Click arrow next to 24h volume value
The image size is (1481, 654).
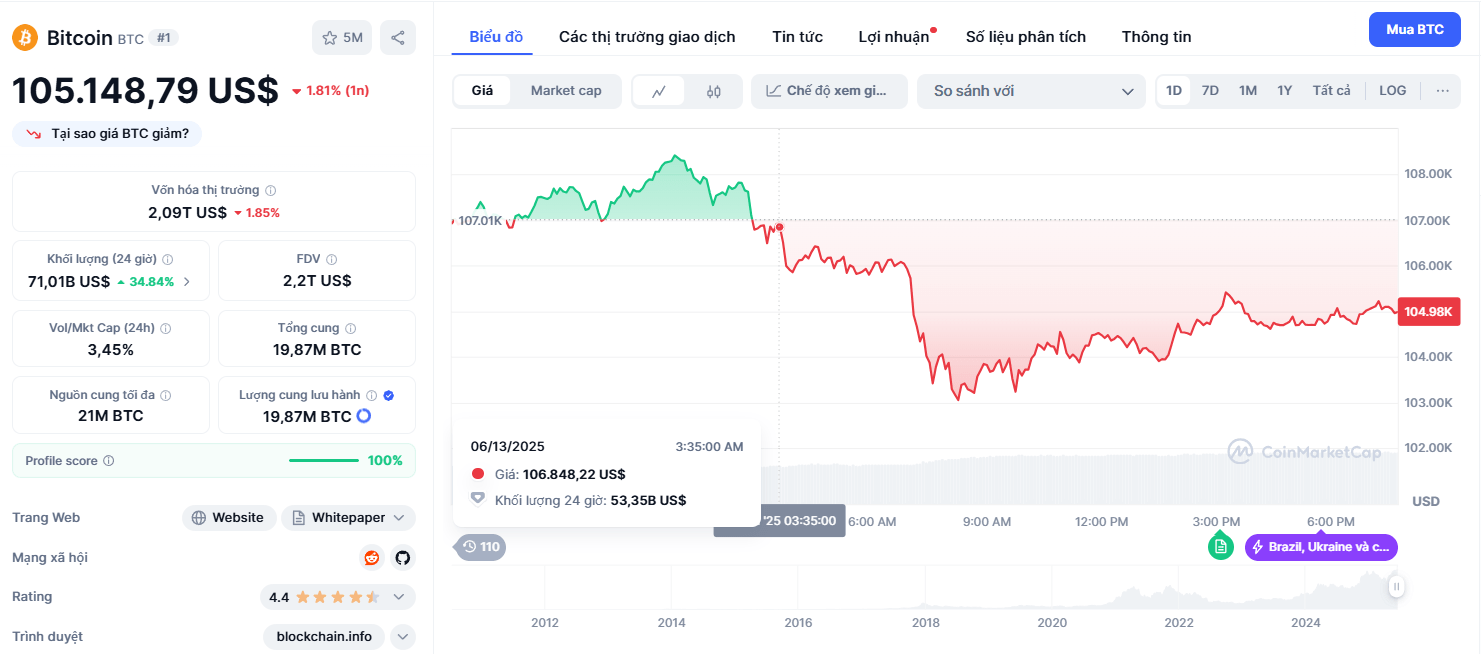187,282
